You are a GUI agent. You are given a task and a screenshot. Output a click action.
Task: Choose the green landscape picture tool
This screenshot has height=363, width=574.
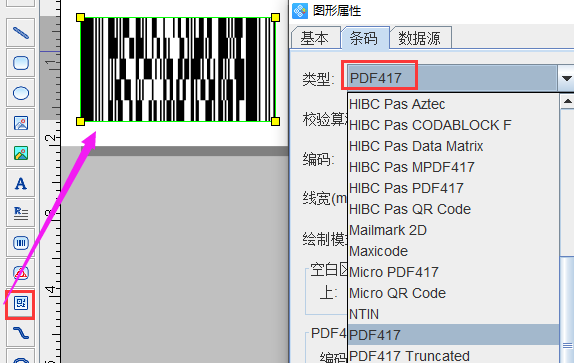[x=20, y=153]
